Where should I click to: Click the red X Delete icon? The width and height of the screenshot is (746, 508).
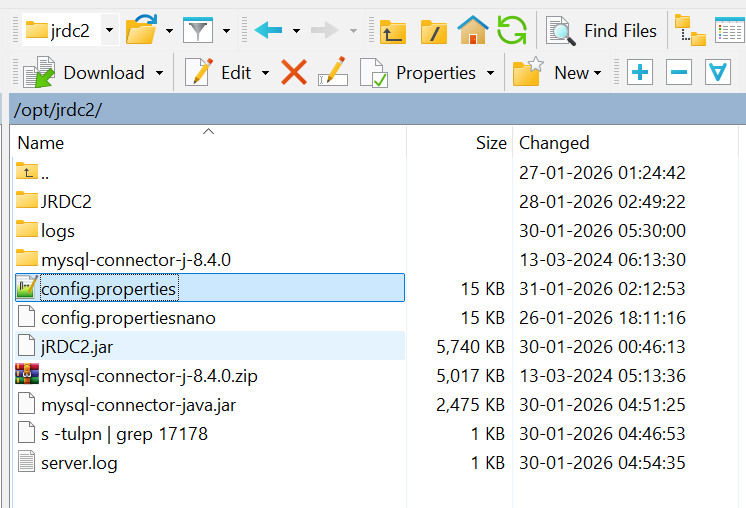(294, 72)
